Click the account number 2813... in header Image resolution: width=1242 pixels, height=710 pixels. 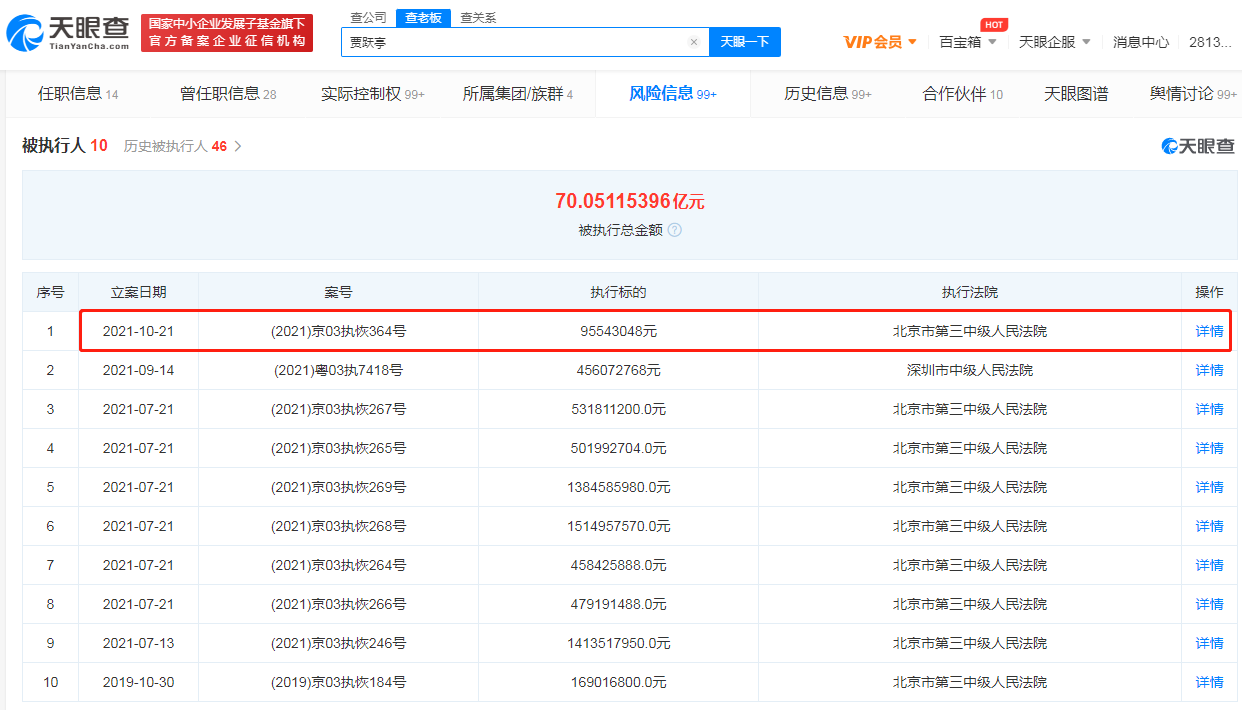1212,42
